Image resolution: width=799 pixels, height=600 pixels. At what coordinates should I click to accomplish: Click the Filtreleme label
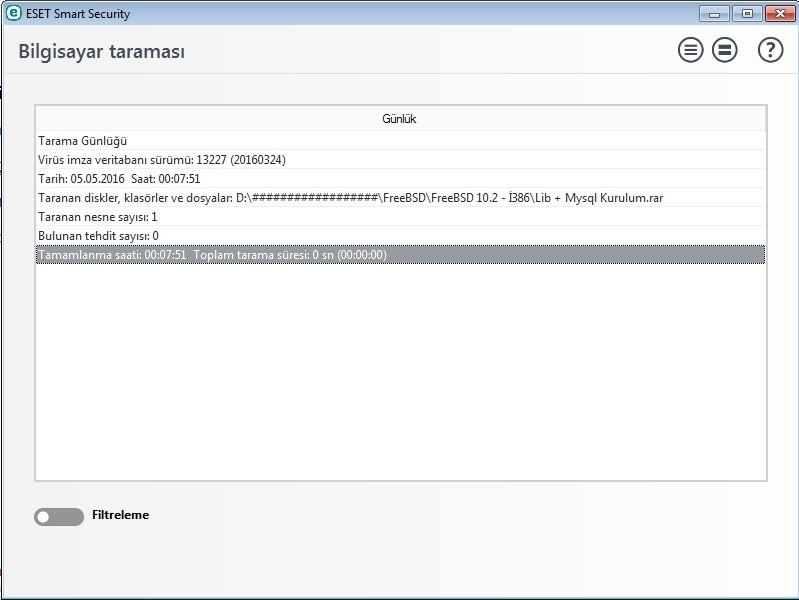121,515
